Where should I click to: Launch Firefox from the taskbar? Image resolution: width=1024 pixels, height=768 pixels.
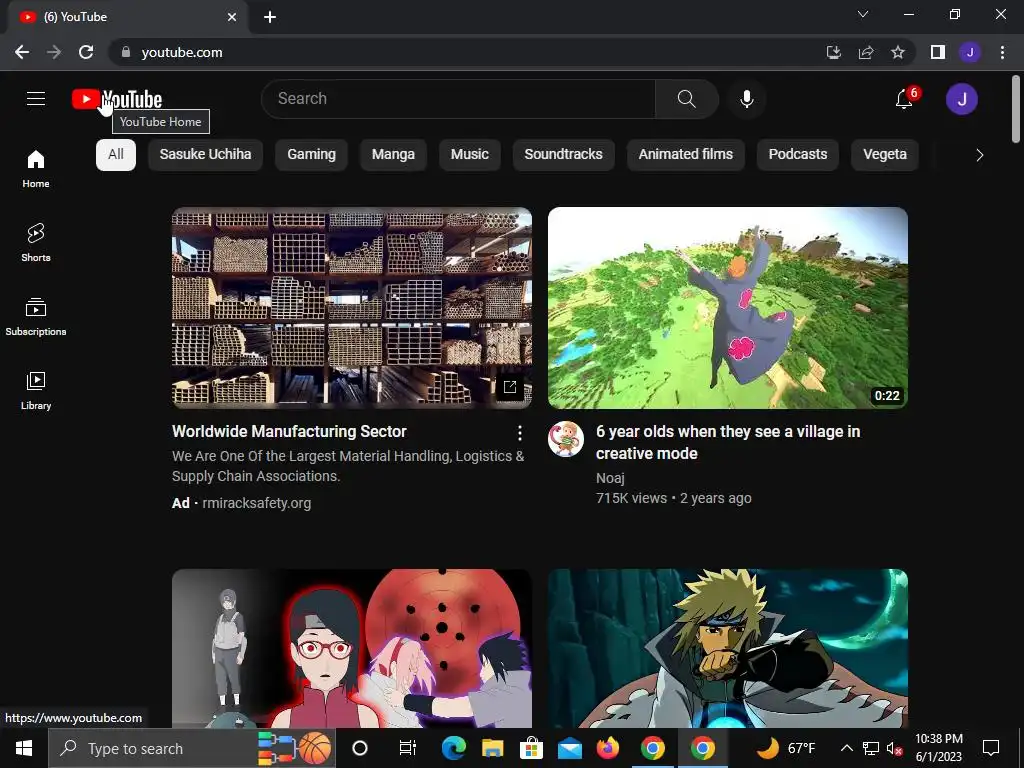(x=608, y=748)
